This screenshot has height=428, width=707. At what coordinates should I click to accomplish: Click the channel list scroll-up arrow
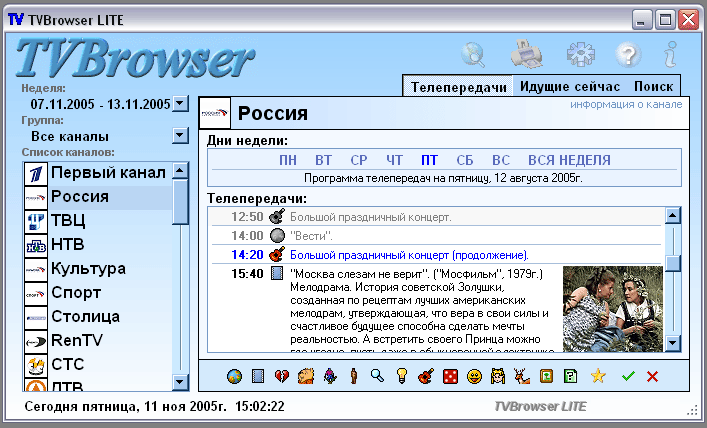(x=180, y=170)
